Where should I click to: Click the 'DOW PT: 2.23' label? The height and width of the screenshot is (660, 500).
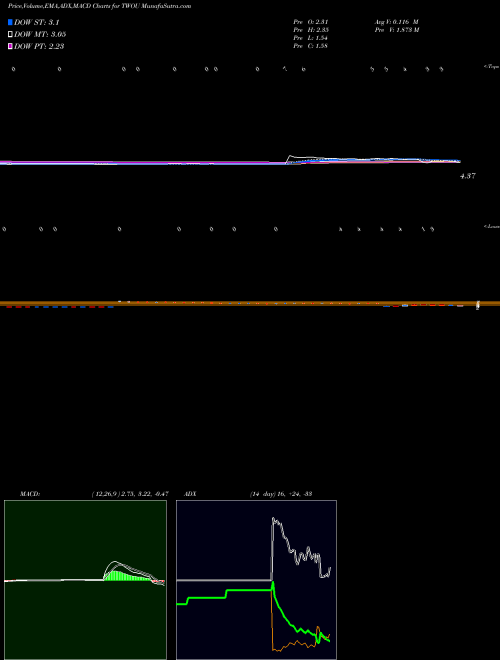tap(39, 47)
